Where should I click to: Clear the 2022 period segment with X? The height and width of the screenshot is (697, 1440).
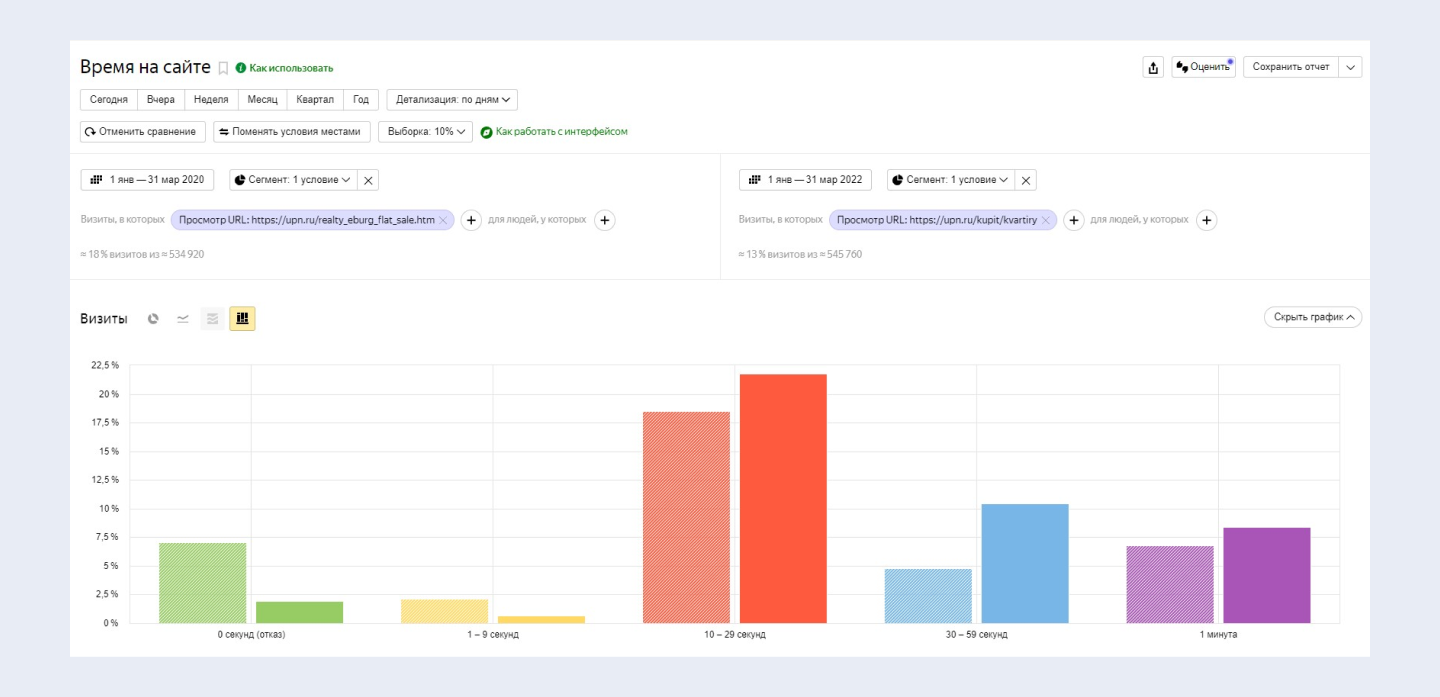[1025, 180]
